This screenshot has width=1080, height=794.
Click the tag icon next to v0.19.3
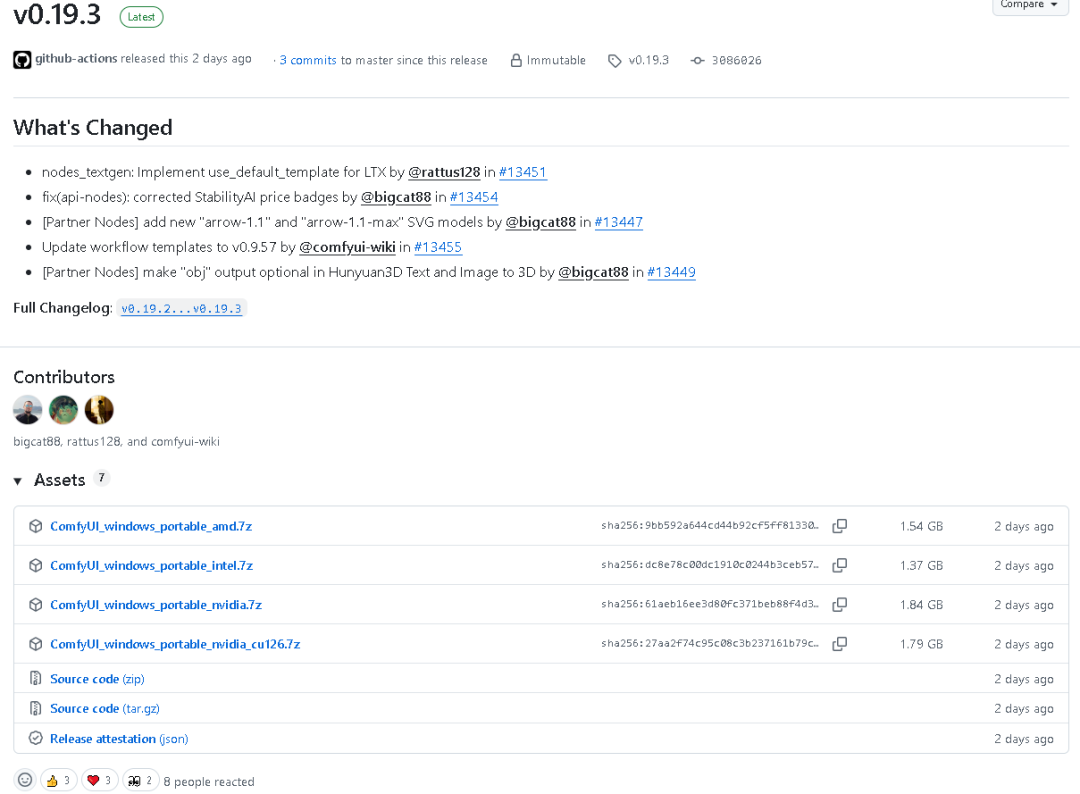[x=614, y=61]
